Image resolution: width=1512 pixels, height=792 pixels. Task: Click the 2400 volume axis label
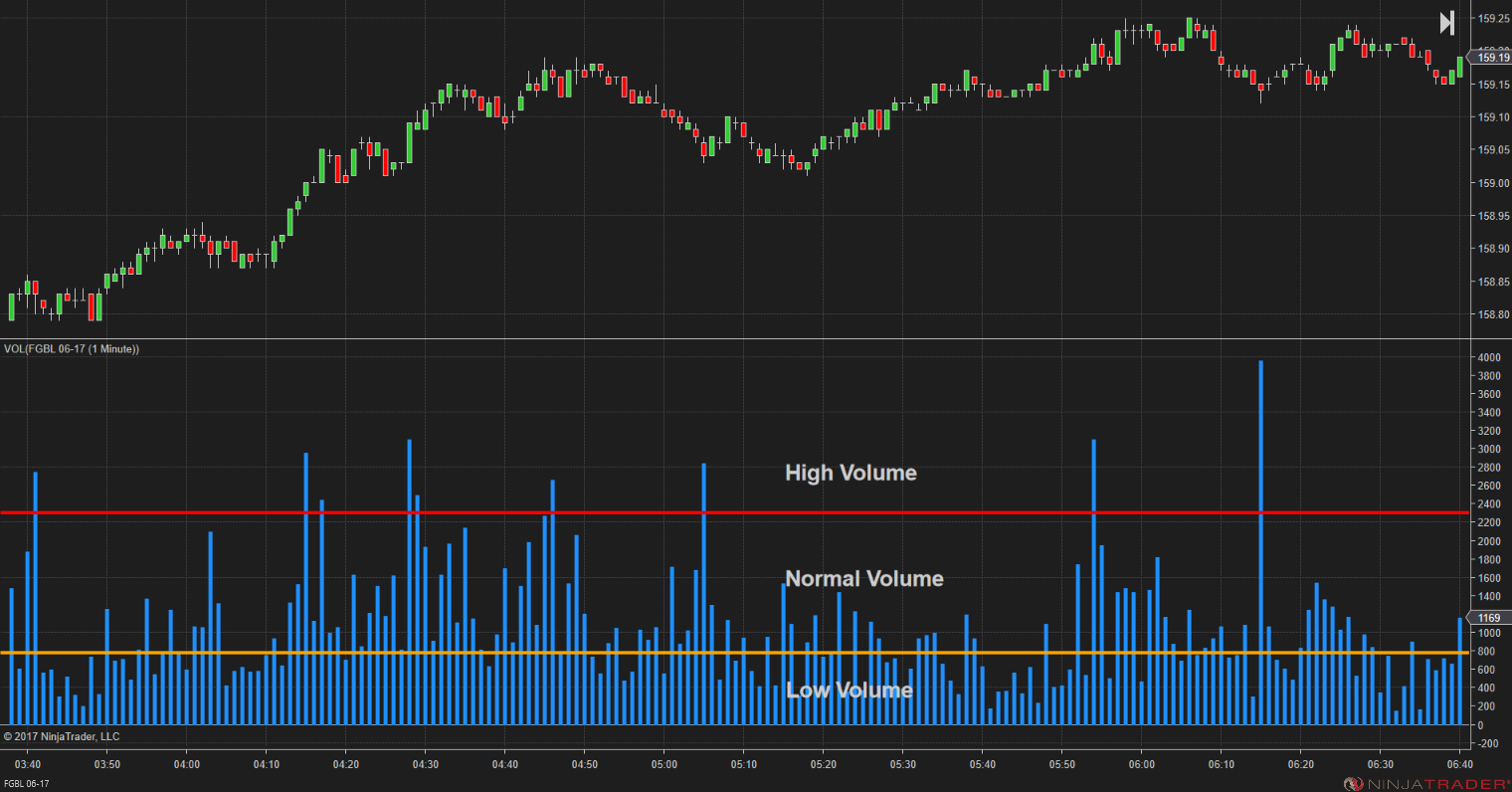[x=1489, y=504]
